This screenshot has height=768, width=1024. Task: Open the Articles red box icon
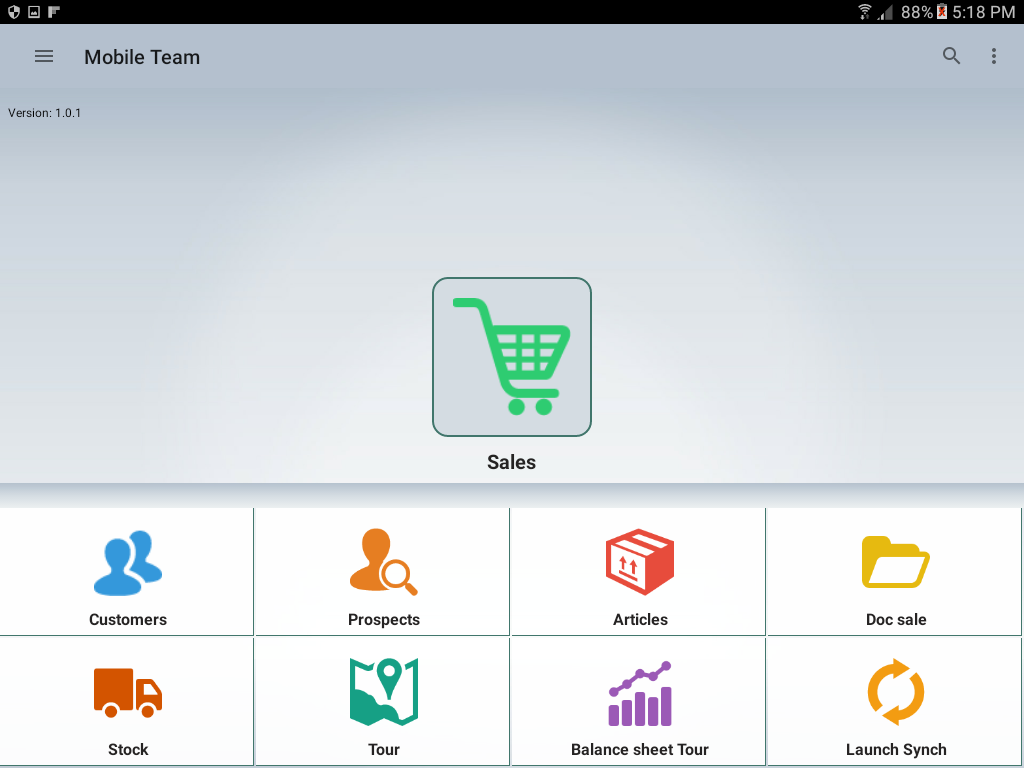[639, 562]
